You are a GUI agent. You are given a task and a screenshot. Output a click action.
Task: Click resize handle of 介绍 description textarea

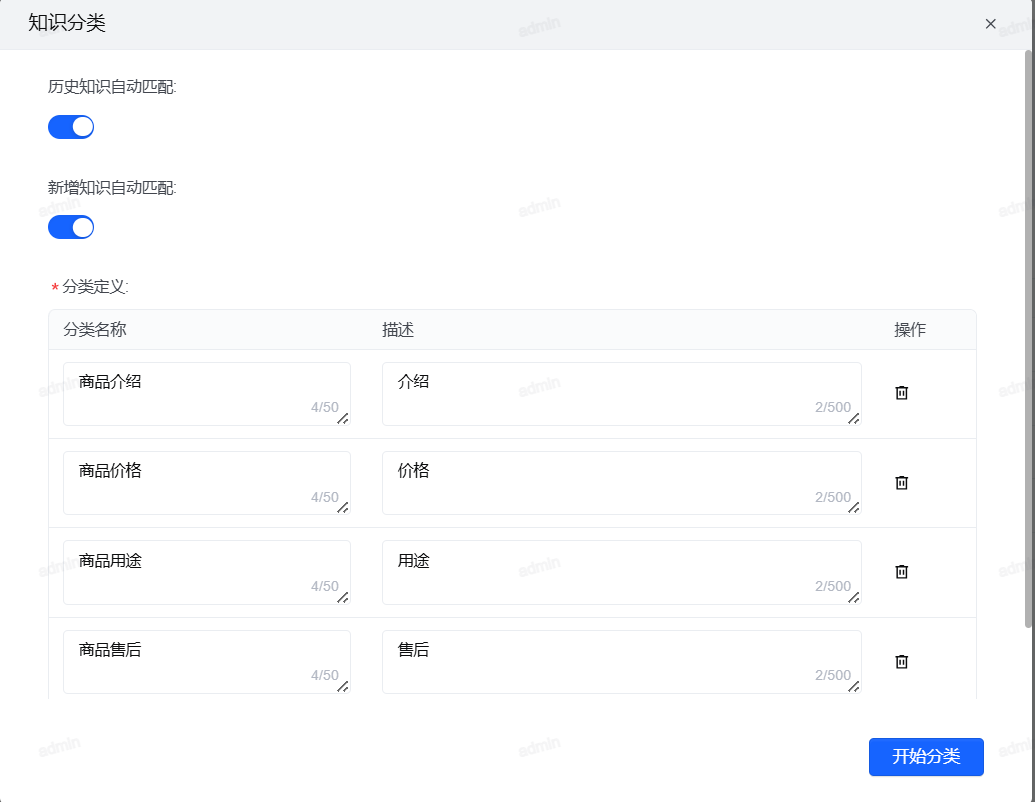point(854,419)
